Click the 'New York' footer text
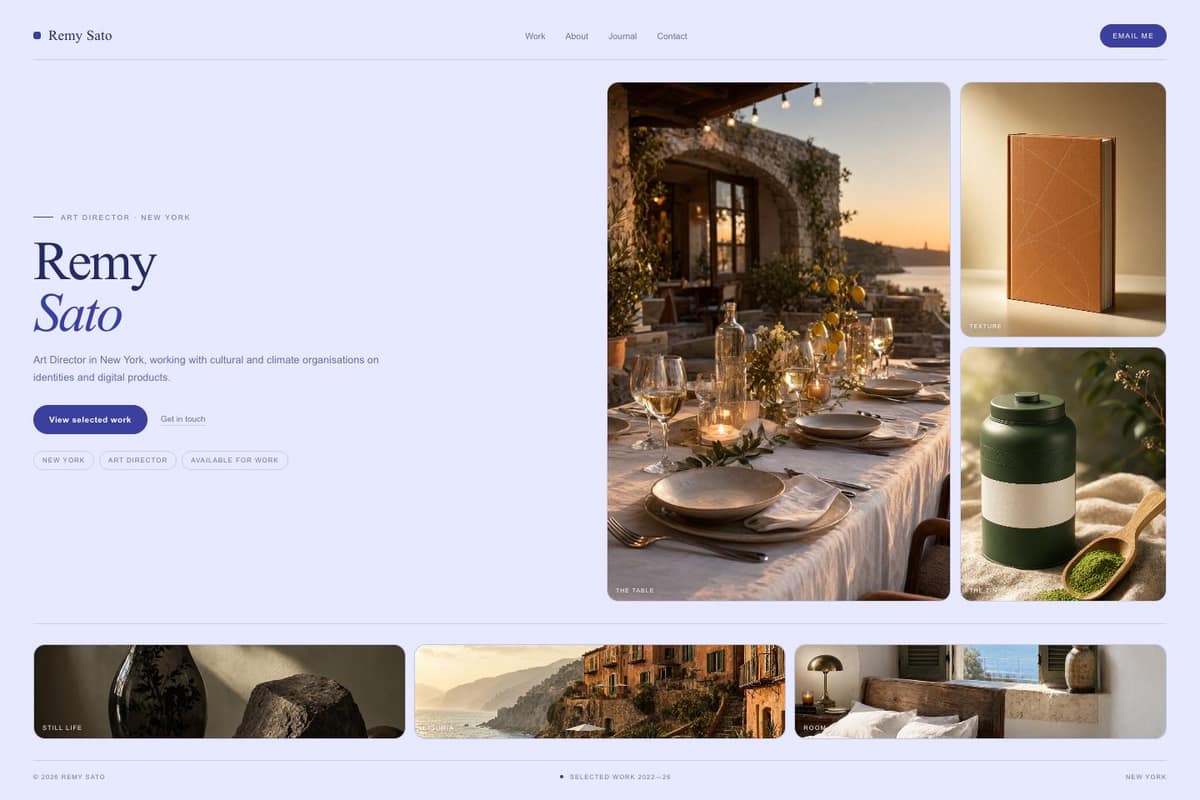Screen dimensions: 1200x800 [1145, 777]
